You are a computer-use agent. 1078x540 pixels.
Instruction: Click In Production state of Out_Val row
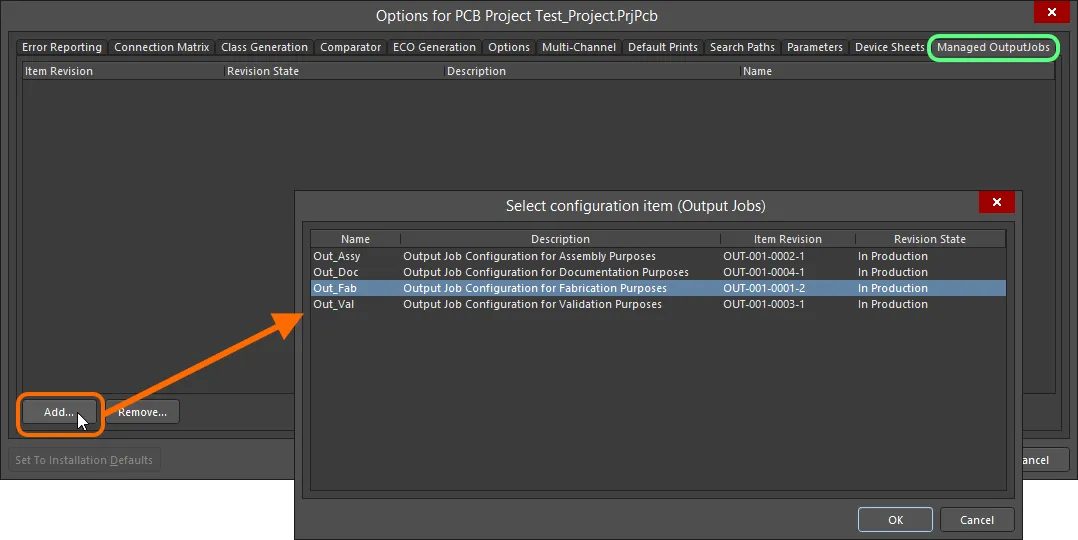[x=892, y=304]
